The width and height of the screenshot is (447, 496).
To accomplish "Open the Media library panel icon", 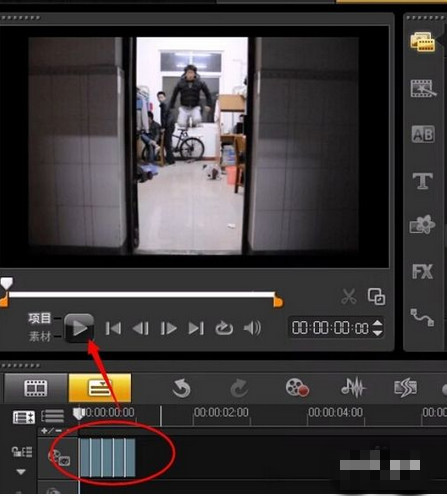I will [423, 42].
